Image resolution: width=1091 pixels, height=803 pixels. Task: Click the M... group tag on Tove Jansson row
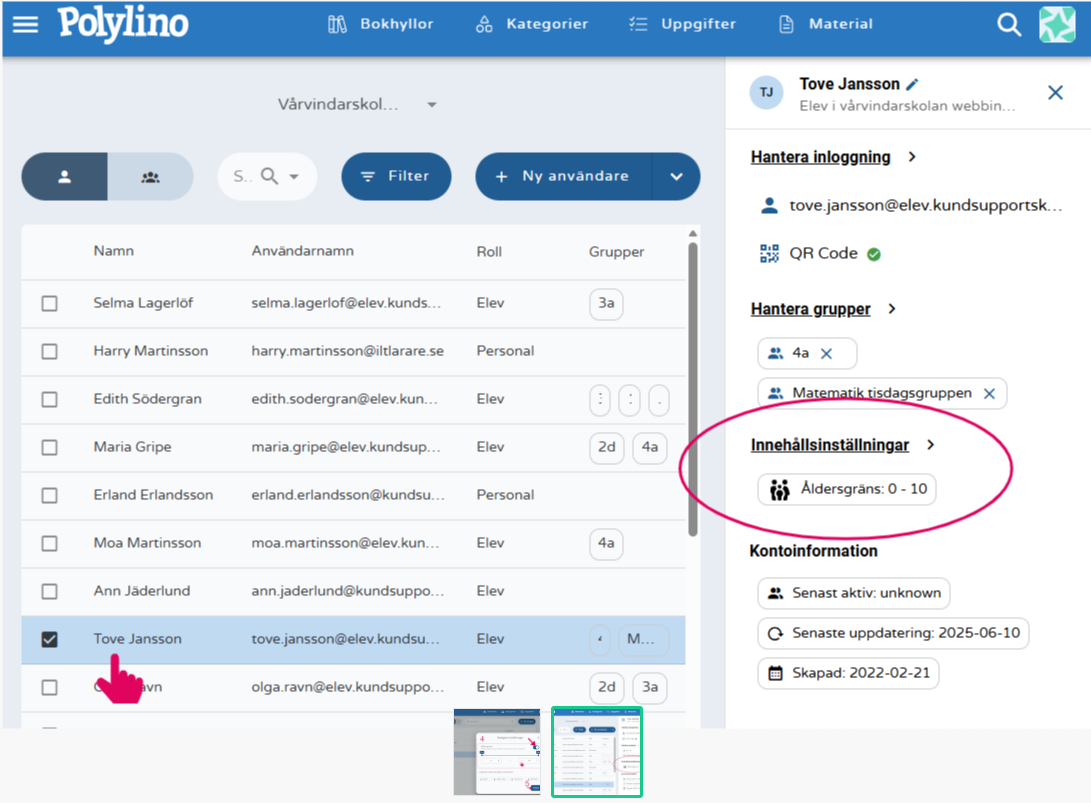644,639
